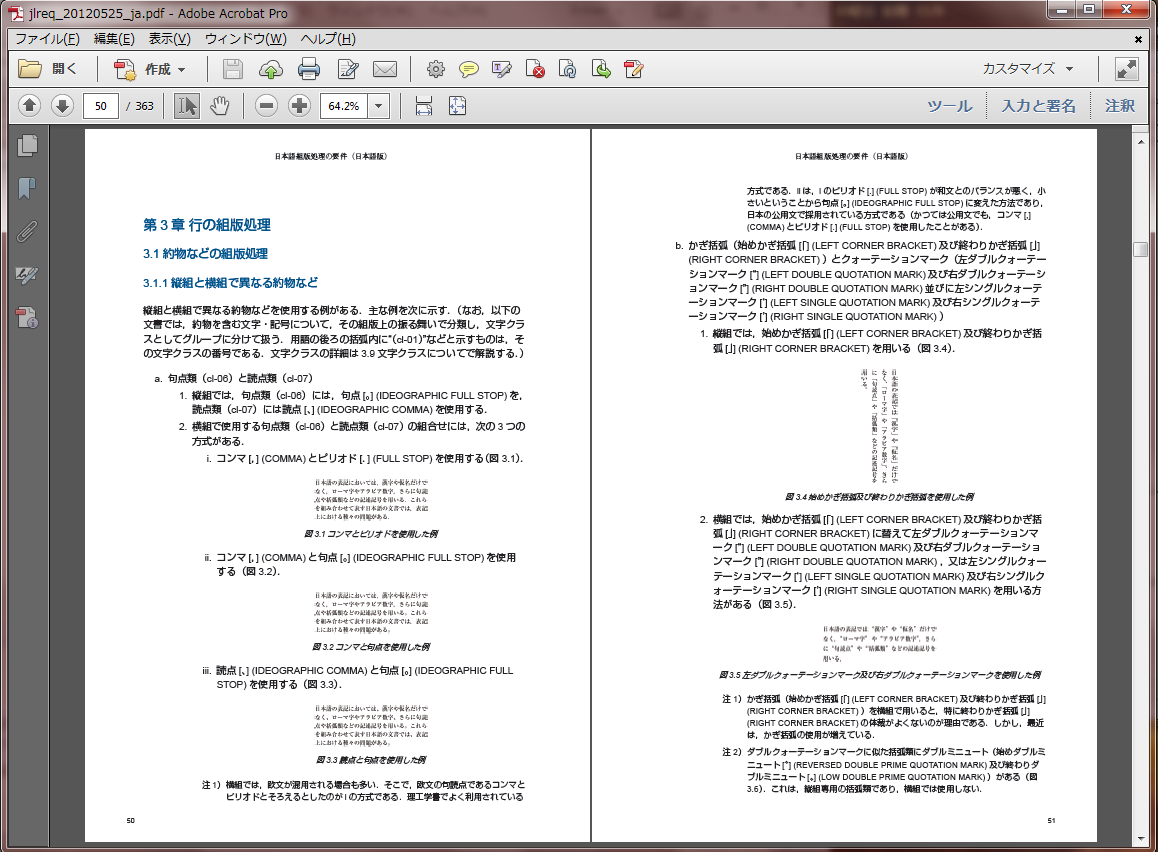The image size is (1158, 852).
Task: Toggle the Select text cursor tool
Action: (186, 106)
